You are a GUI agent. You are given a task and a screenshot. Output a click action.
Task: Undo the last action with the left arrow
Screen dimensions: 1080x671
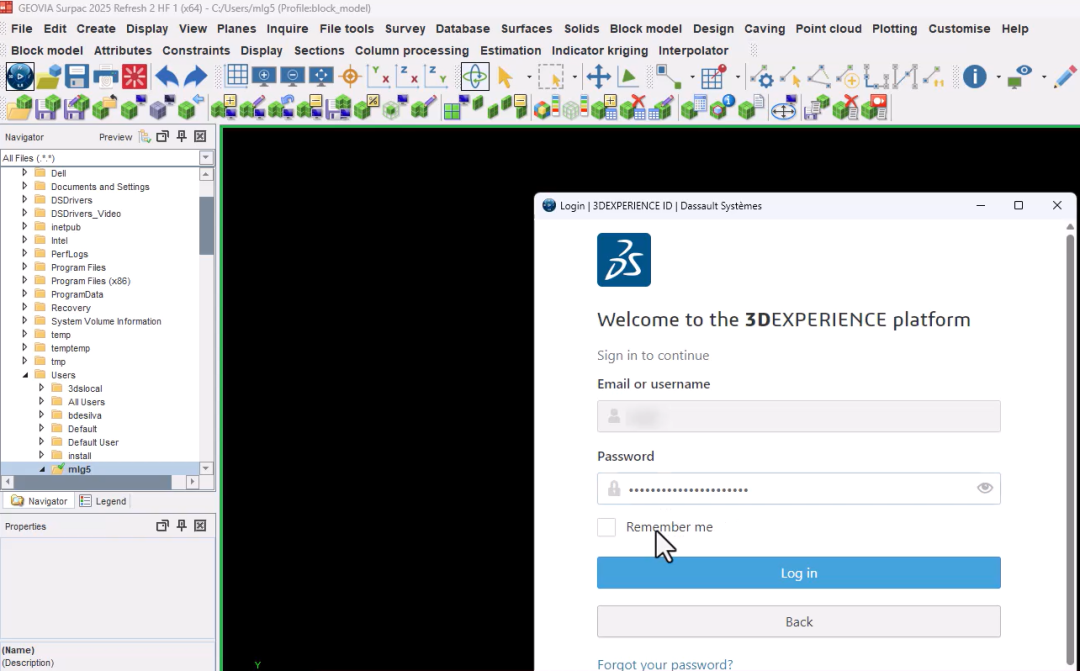pos(167,76)
